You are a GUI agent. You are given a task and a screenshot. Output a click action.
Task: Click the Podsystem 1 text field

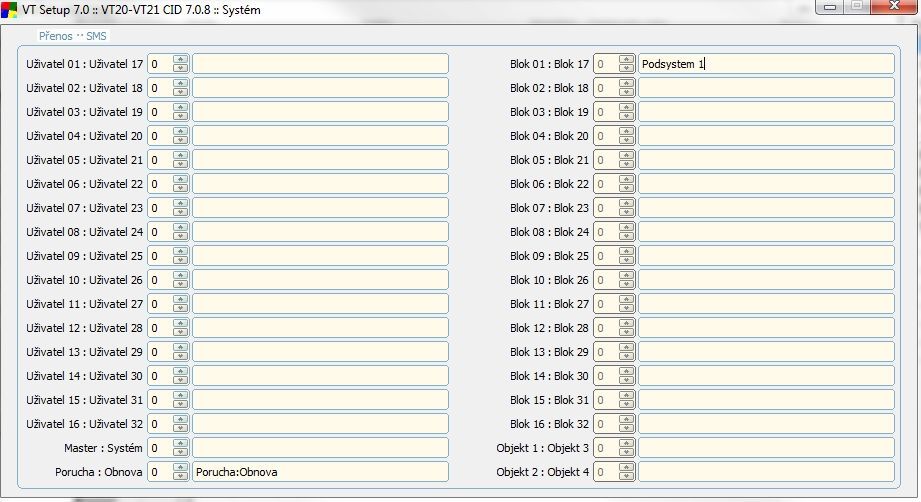coord(766,64)
